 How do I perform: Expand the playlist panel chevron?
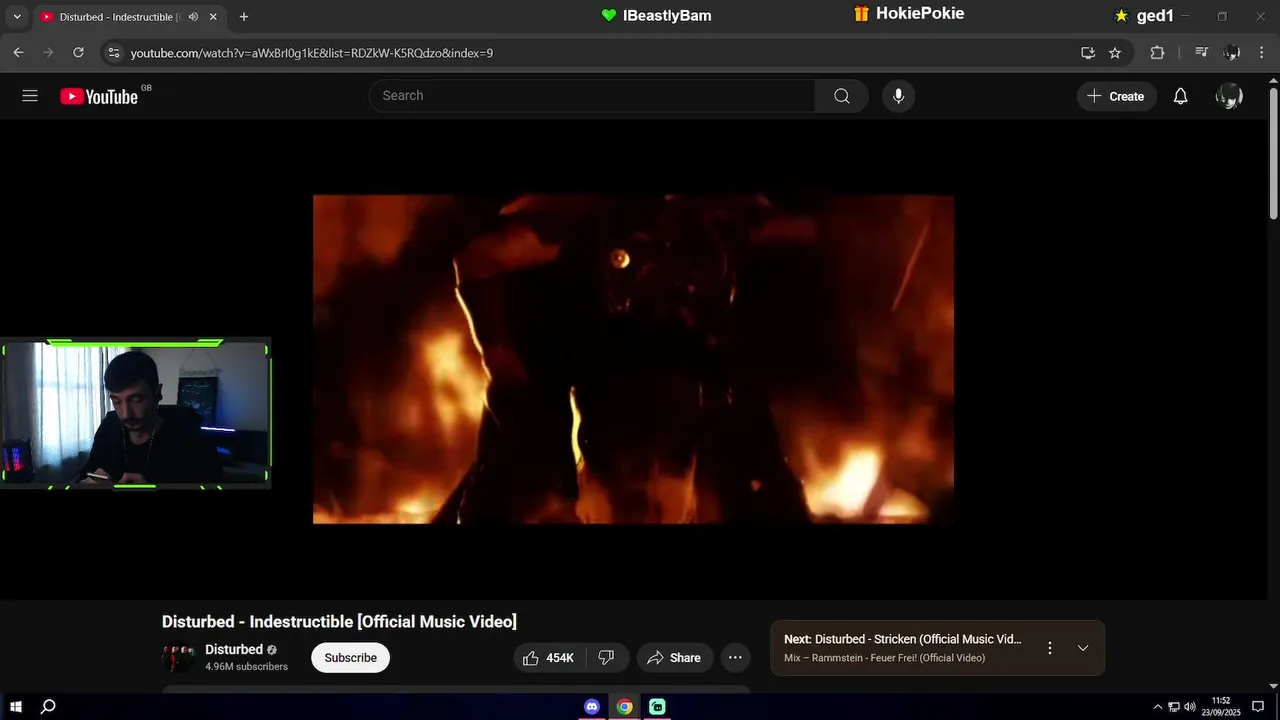(x=1083, y=648)
